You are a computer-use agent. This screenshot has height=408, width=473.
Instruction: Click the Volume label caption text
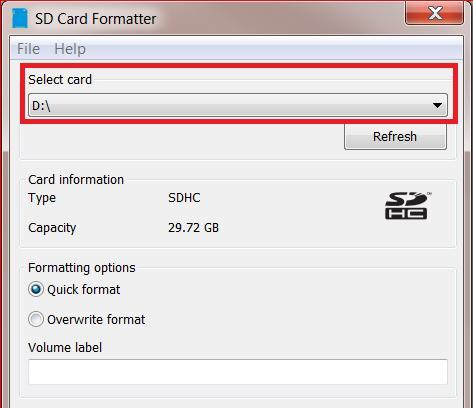pos(65,348)
